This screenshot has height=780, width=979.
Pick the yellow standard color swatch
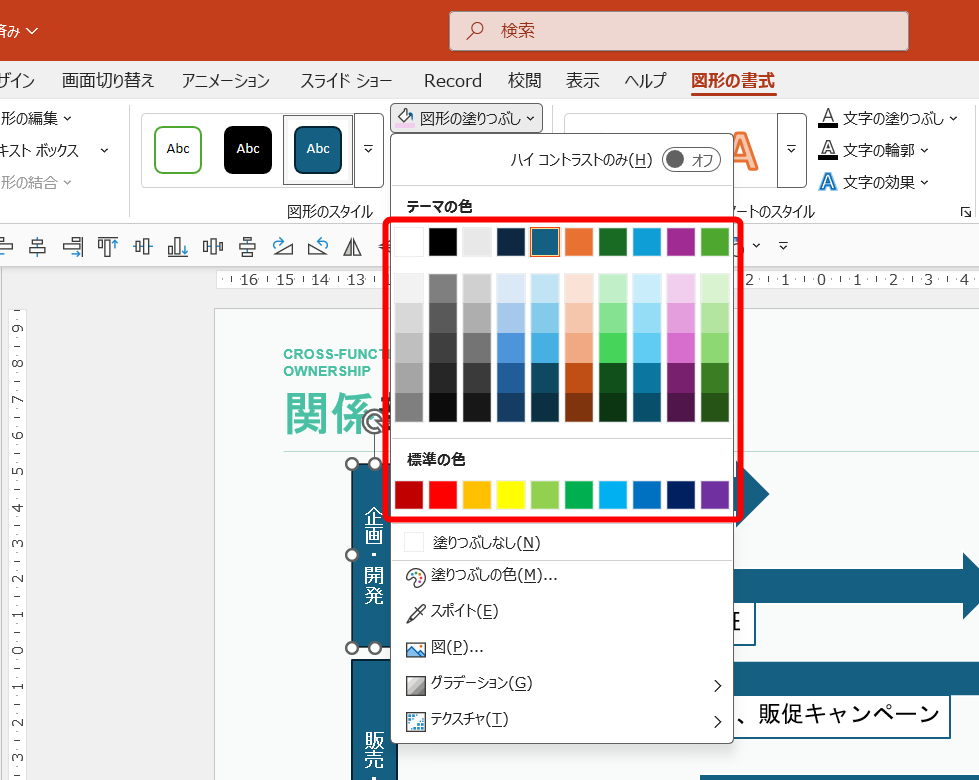click(511, 495)
